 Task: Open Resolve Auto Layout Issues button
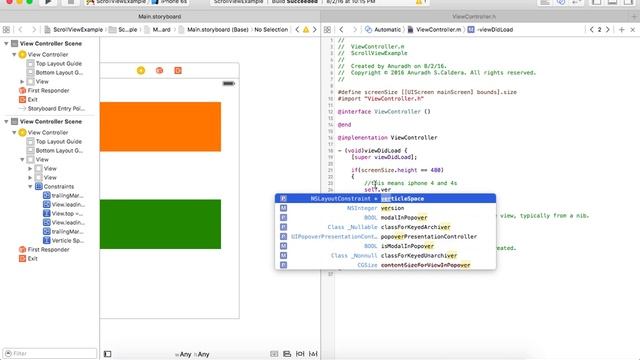point(313,354)
